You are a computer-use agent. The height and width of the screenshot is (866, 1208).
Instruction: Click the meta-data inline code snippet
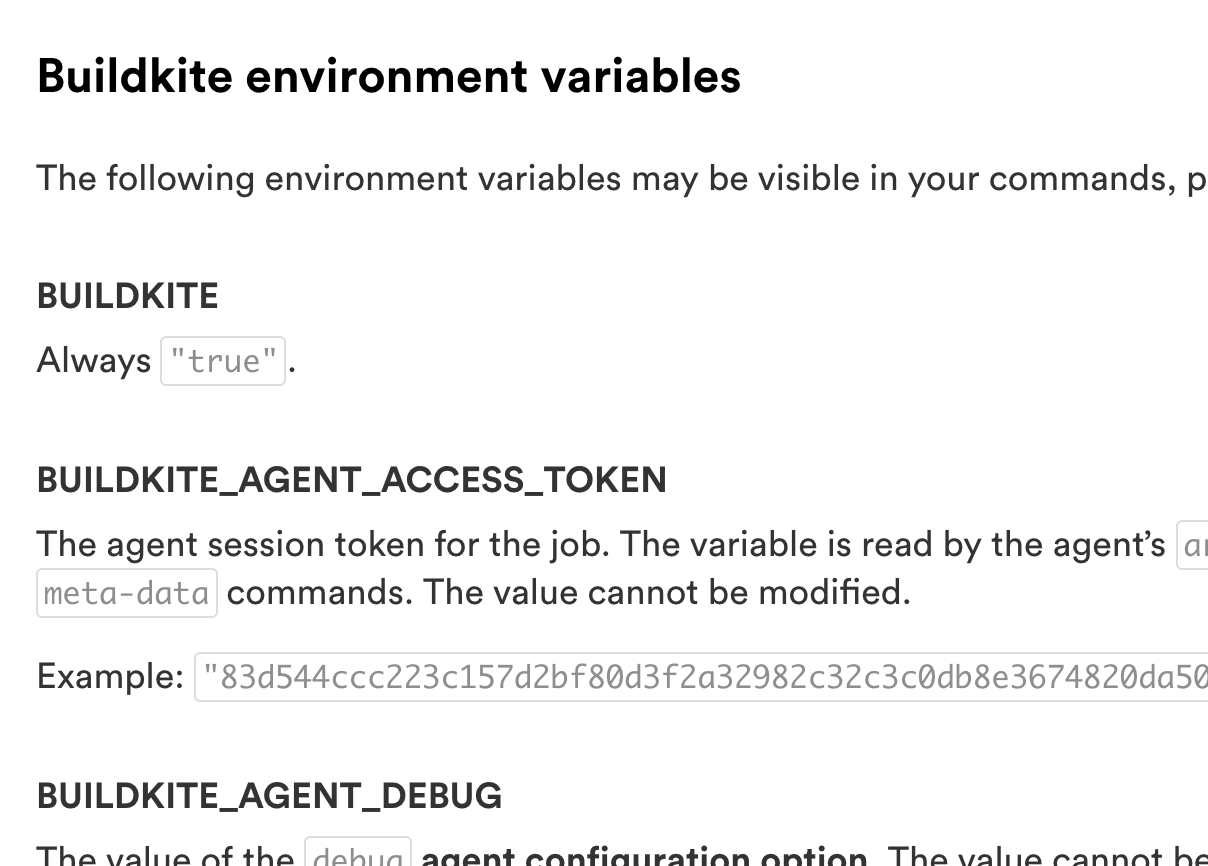(x=127, y=593)
